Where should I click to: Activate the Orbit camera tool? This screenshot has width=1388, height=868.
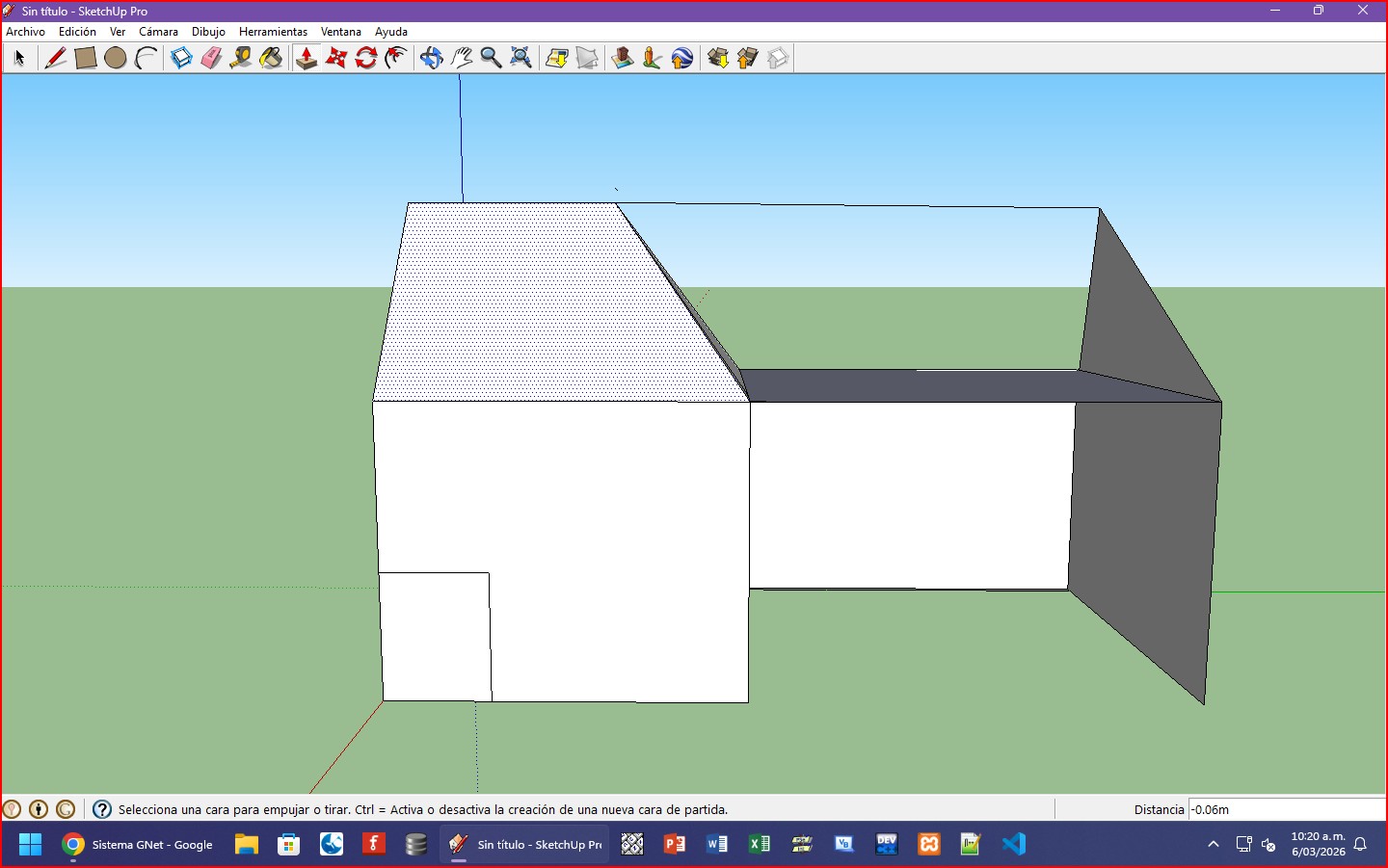click(431, 59)
